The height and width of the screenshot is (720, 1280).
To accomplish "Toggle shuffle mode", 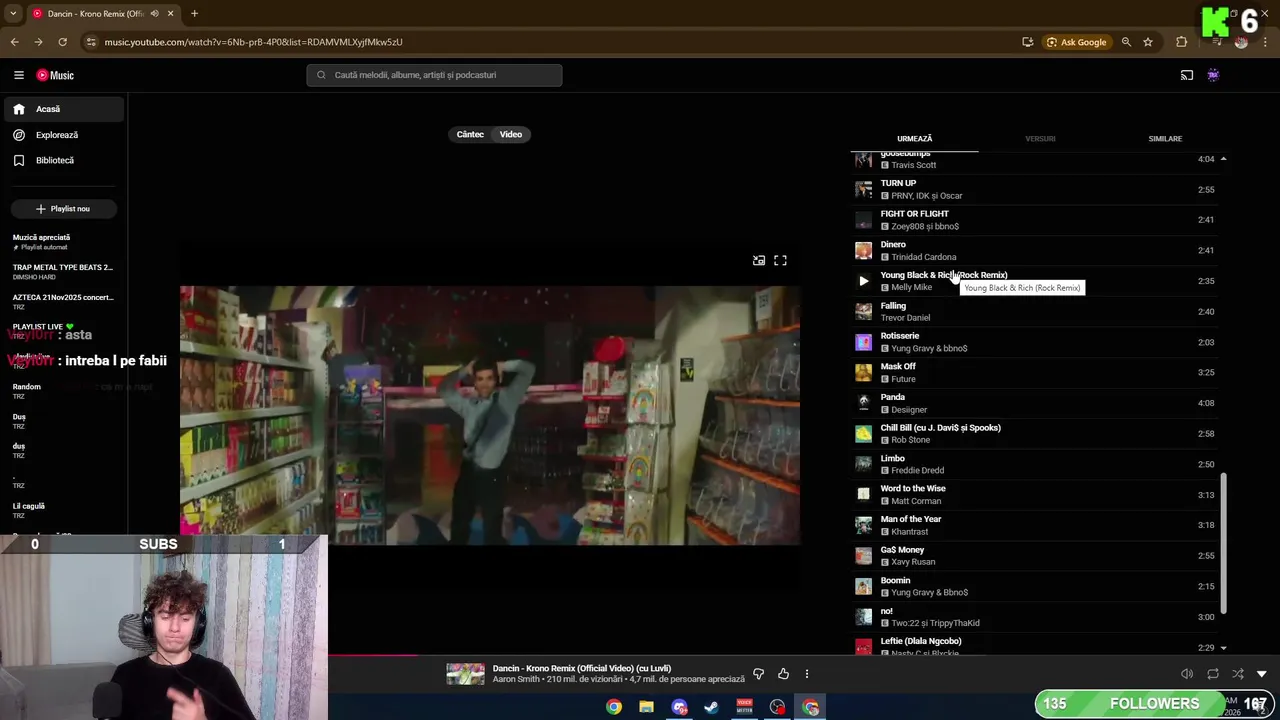I will tap(1238, 674).
